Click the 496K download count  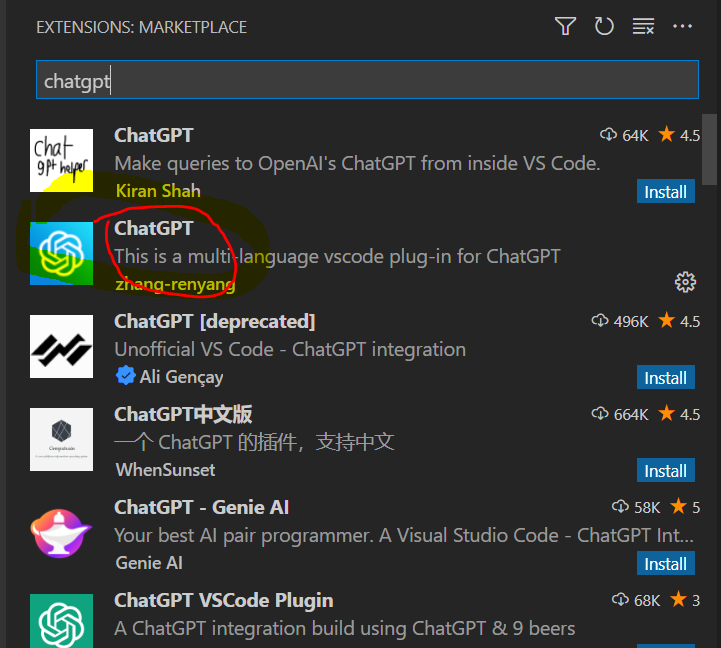point(620,321)
